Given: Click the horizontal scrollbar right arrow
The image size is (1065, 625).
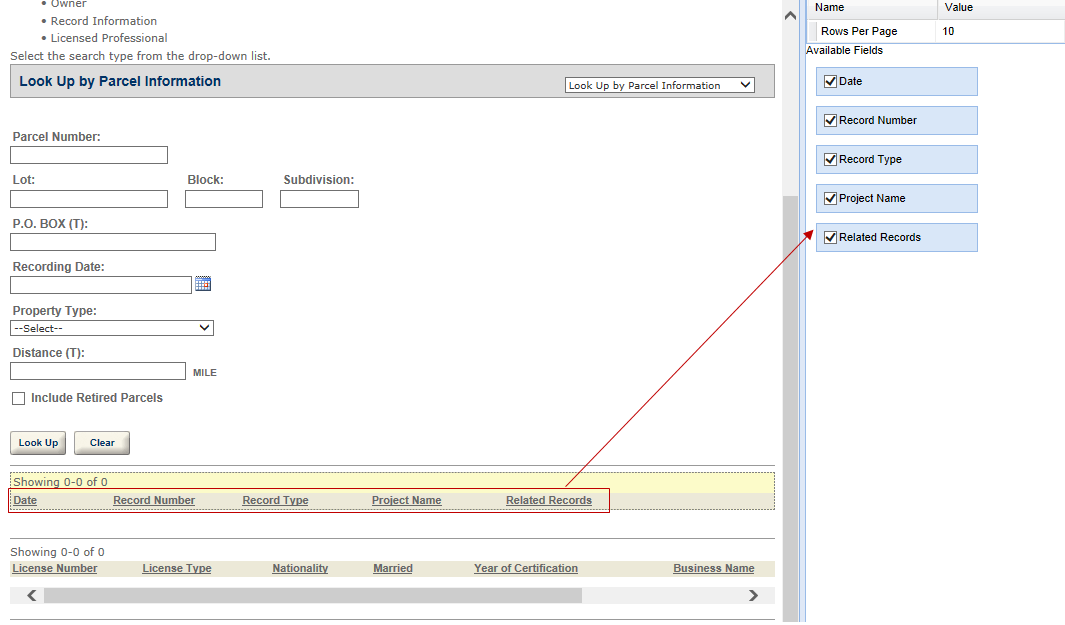Looking at the screenshot, I should click(753, 596).
